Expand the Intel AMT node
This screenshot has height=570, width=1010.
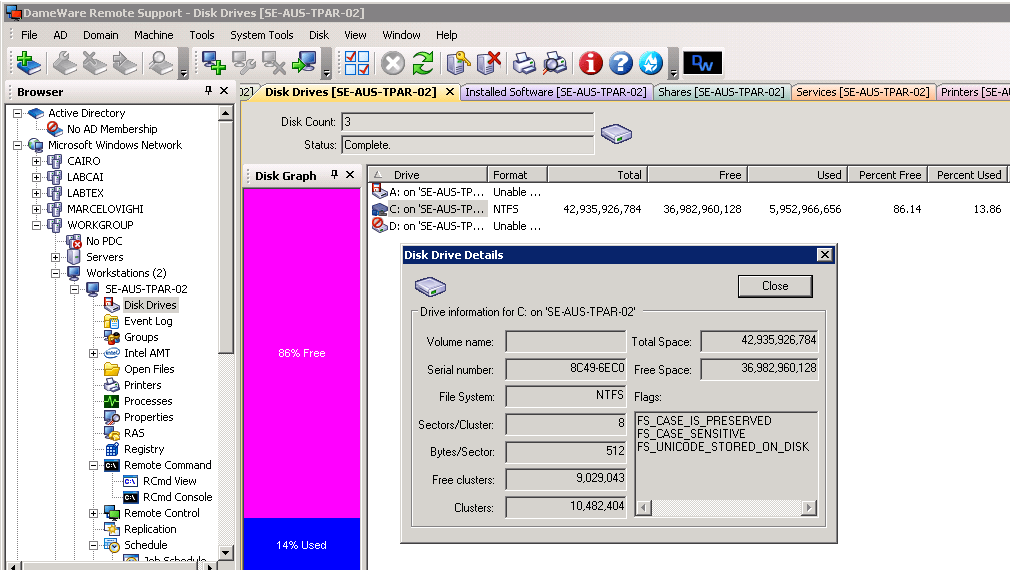tap(93, 353)
